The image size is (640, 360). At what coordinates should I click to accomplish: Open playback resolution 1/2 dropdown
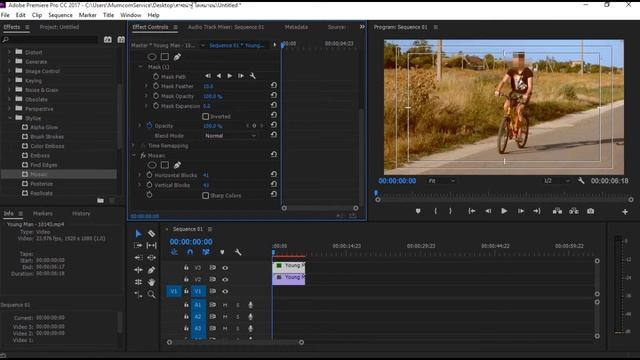click(x=556, y=180)
